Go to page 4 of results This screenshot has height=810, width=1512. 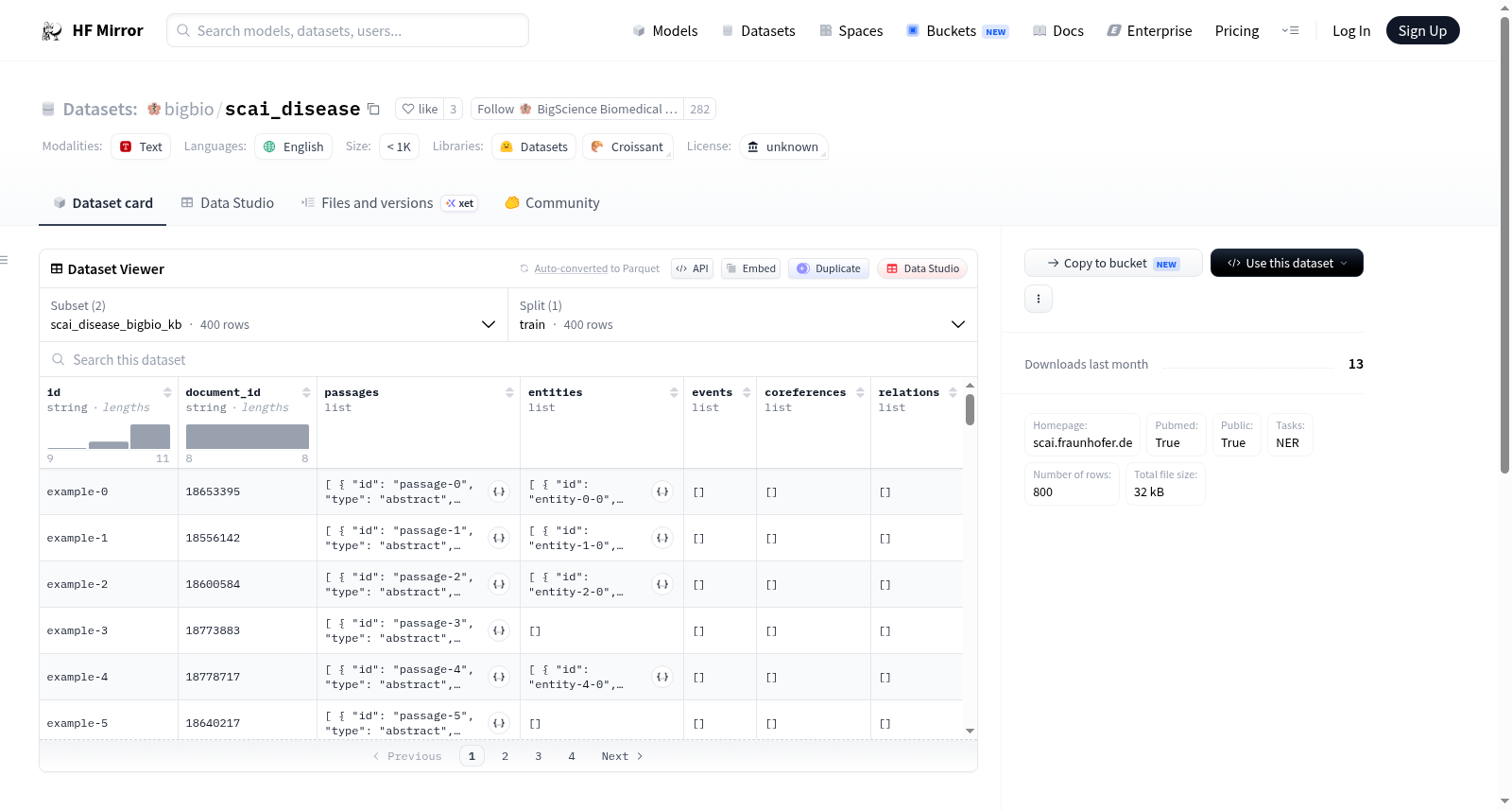point(572,756)
